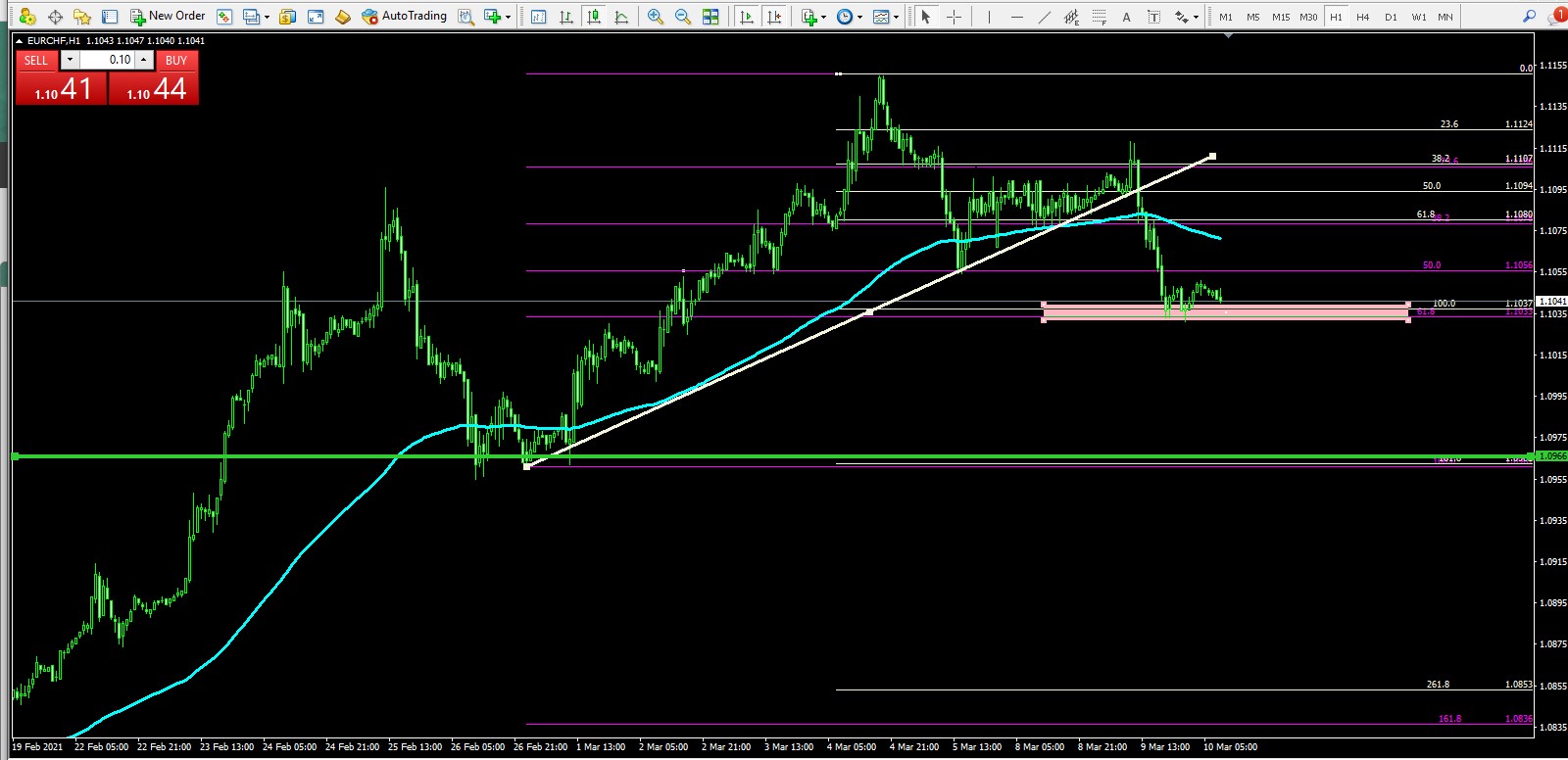Select the text label tool
The image size is (1568, 760).
point(1153,17)
